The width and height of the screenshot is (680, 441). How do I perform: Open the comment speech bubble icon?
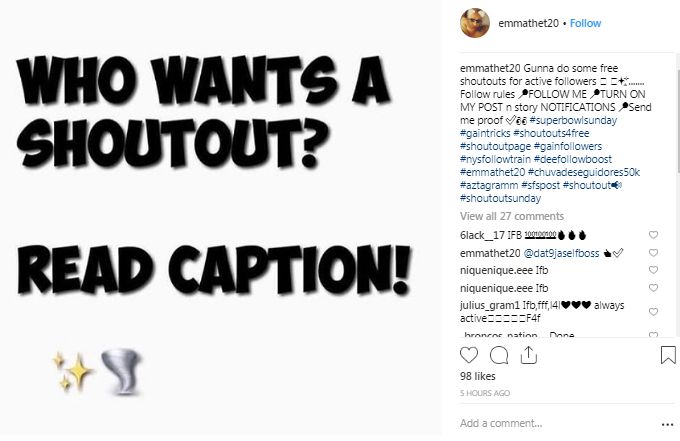pos(499,355)
